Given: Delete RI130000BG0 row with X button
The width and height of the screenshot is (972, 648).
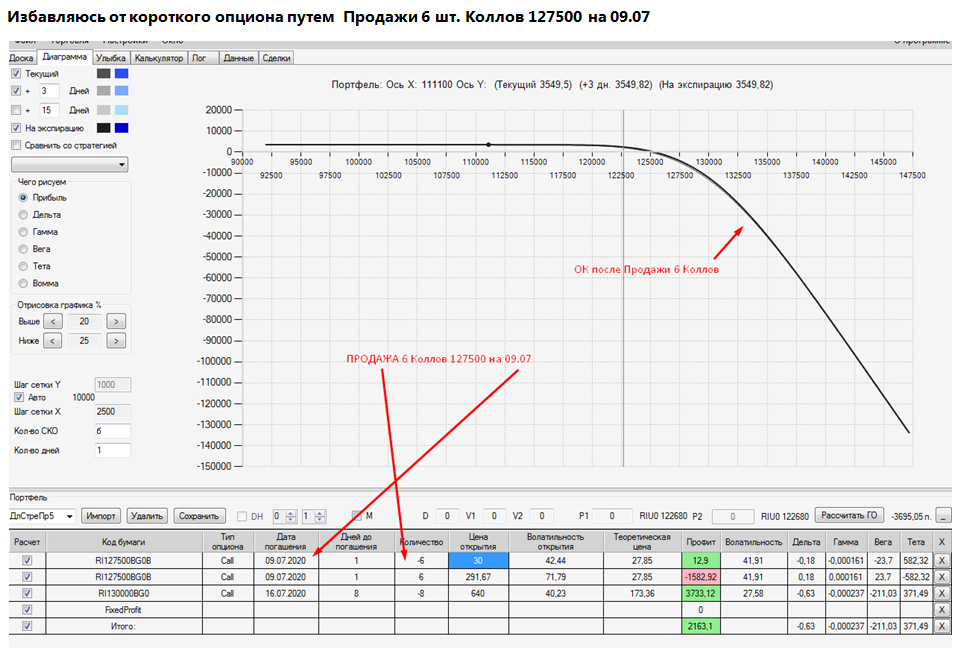Looking at the screenshot, I should click(942, 593).
